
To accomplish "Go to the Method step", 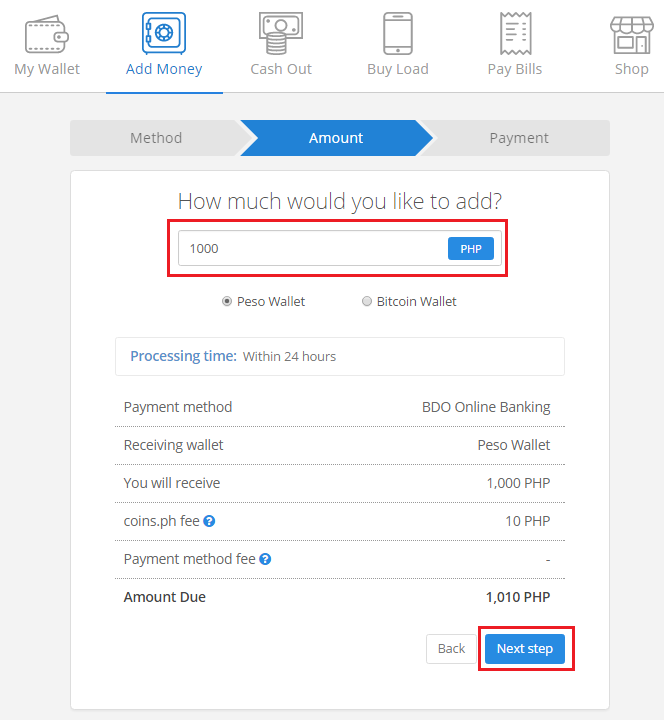I will [156, 138].
